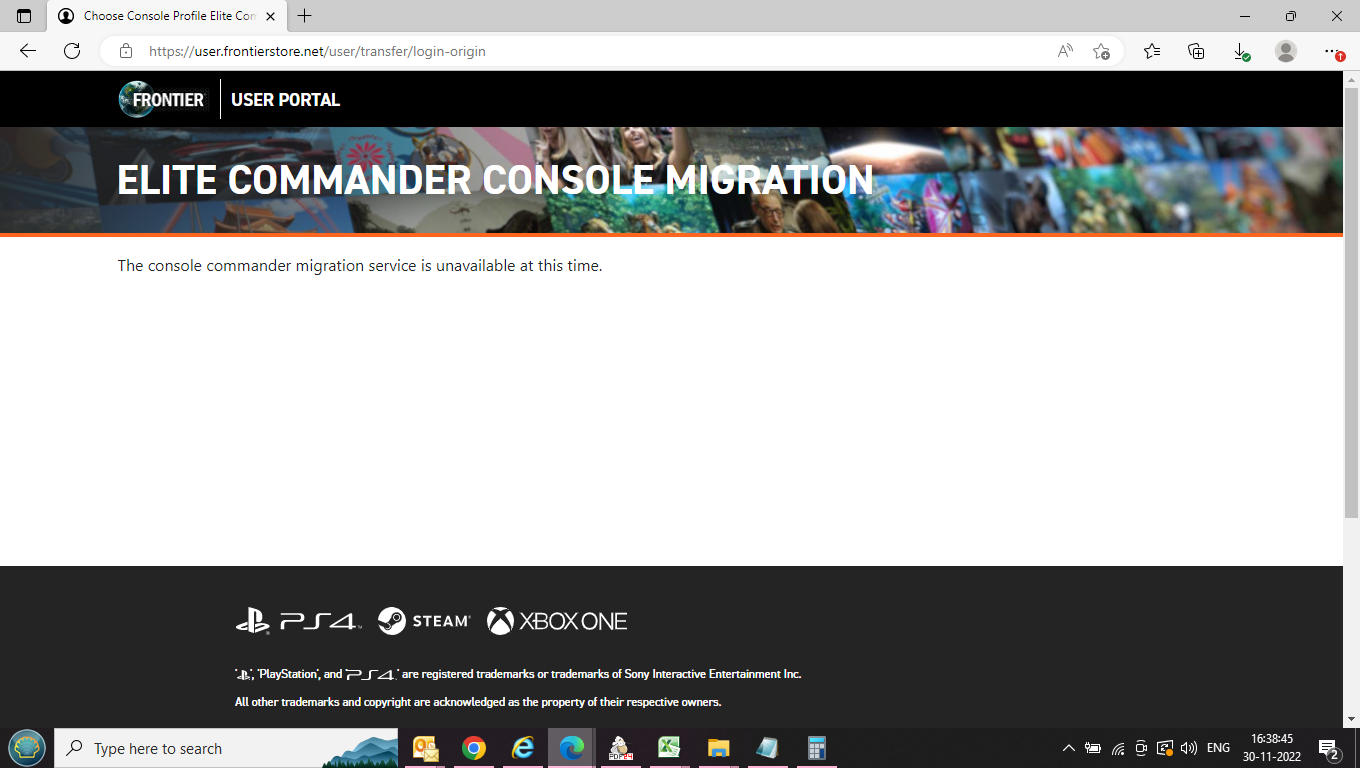Viewport: 1360px width, 768px height.
Task: Open Edge Settings and more menu
Action: [1332, 51]
